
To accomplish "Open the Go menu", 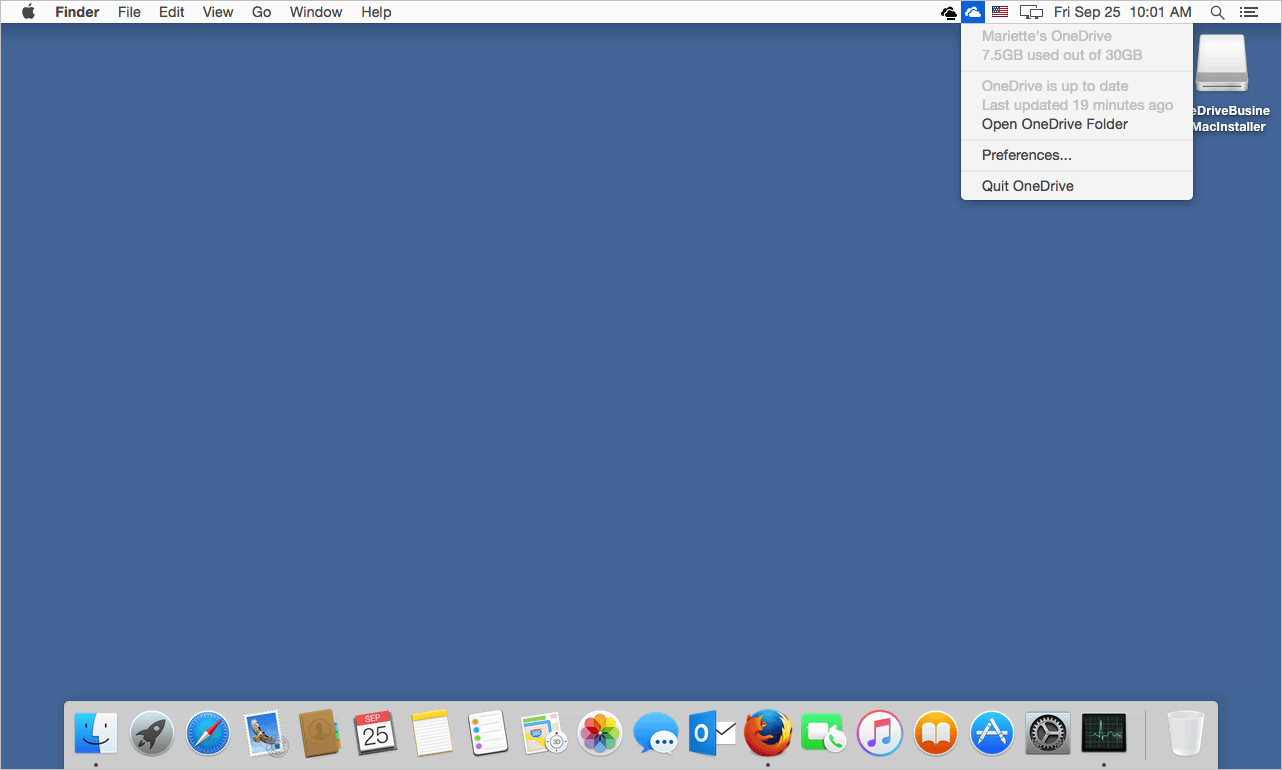I will point(262,12).
